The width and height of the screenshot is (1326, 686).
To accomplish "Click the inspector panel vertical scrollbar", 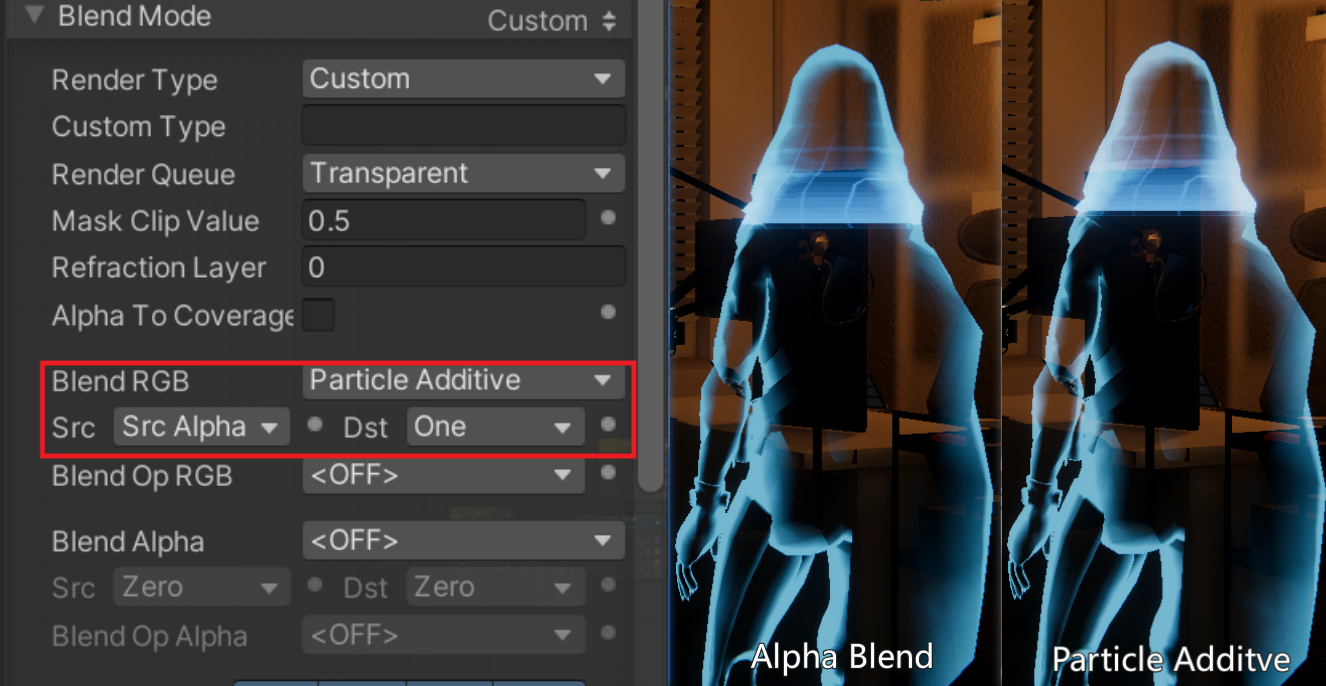I will pos(651,245).
